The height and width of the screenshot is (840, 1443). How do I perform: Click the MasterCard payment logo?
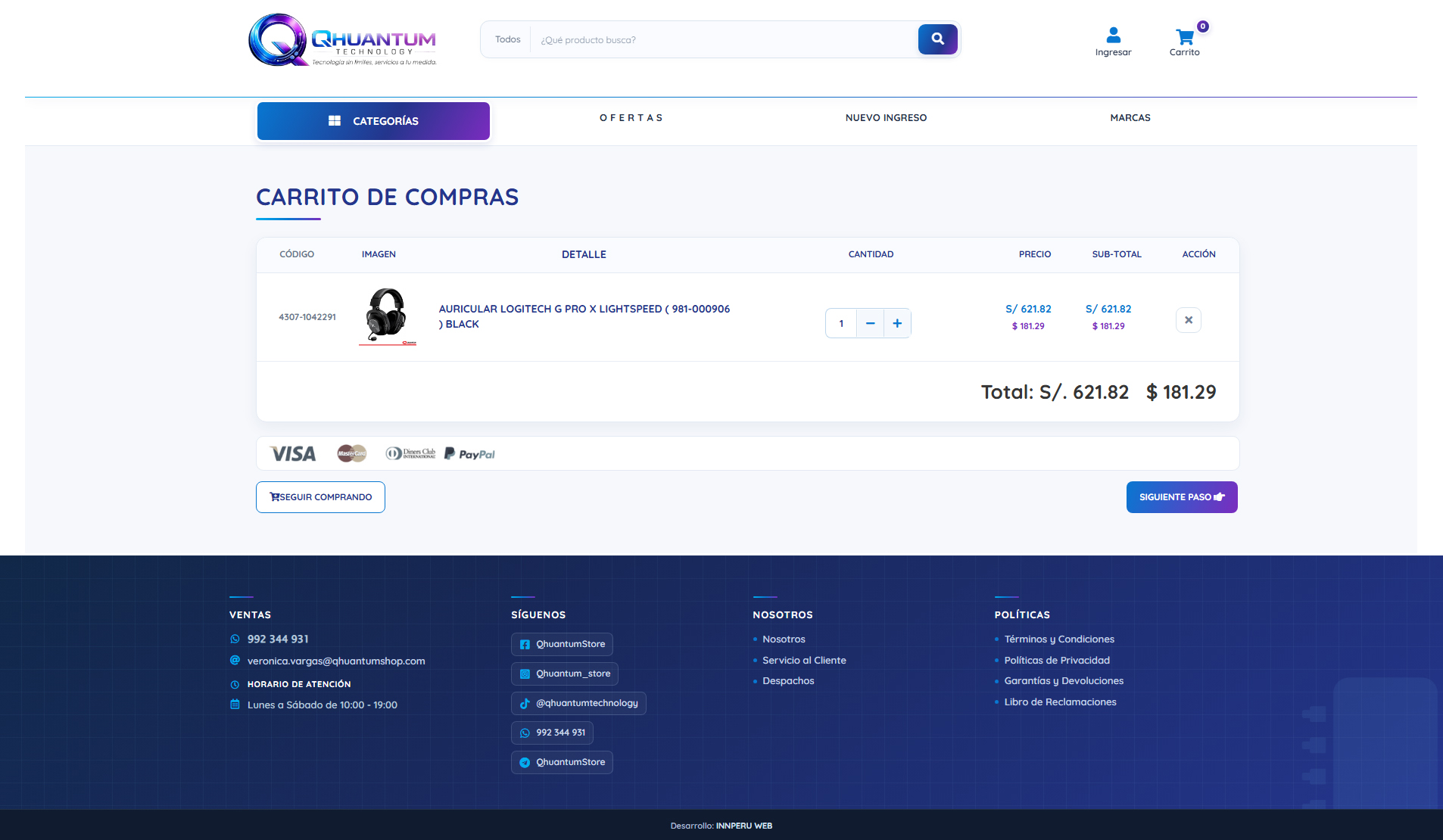point(352,453)
